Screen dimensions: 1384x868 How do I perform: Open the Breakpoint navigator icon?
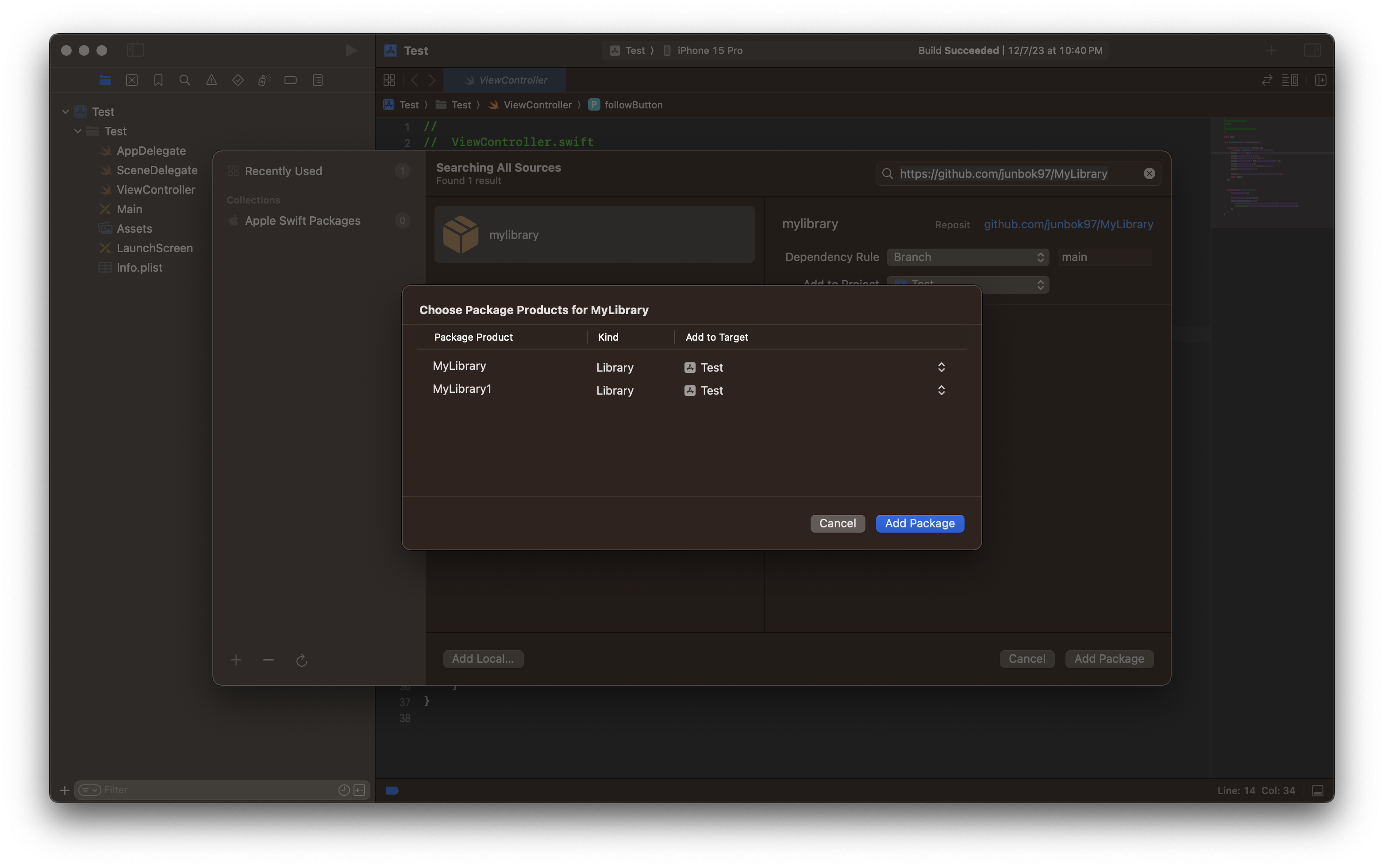[290, 81]
